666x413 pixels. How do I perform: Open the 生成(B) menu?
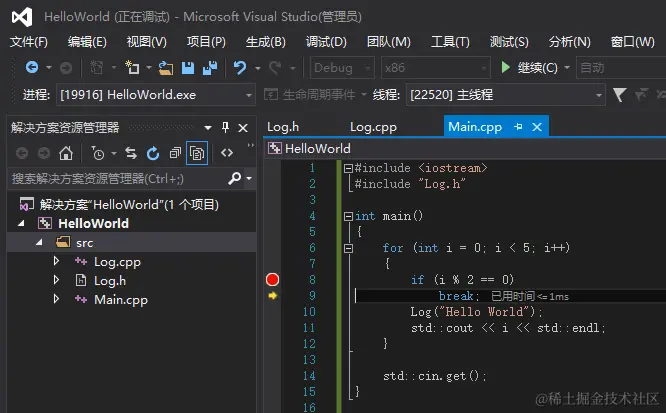266,42
